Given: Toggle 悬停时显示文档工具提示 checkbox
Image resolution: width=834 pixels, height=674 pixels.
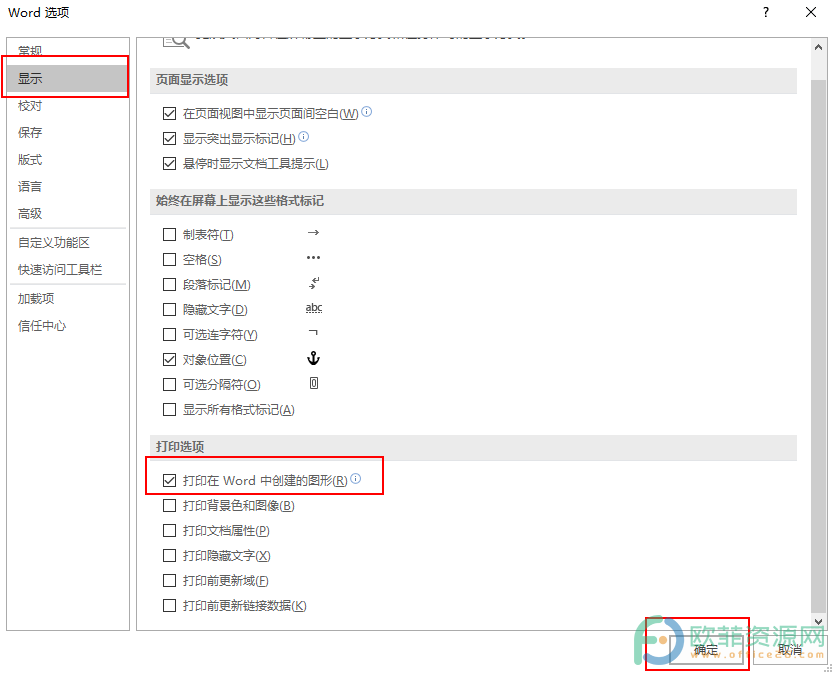Looking at the screenshot, I should click(169, 163).
